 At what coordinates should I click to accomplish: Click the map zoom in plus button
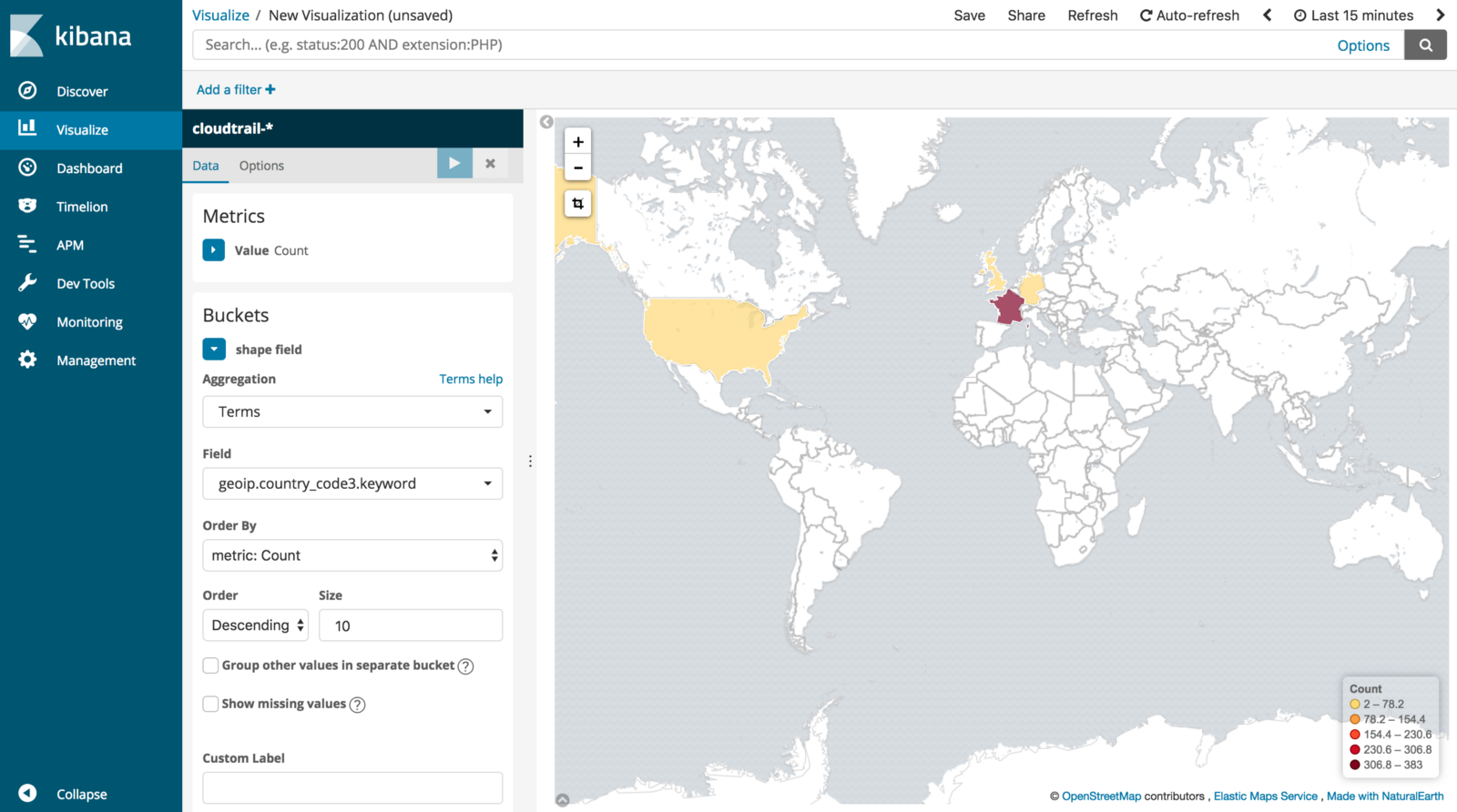point(577,142)
